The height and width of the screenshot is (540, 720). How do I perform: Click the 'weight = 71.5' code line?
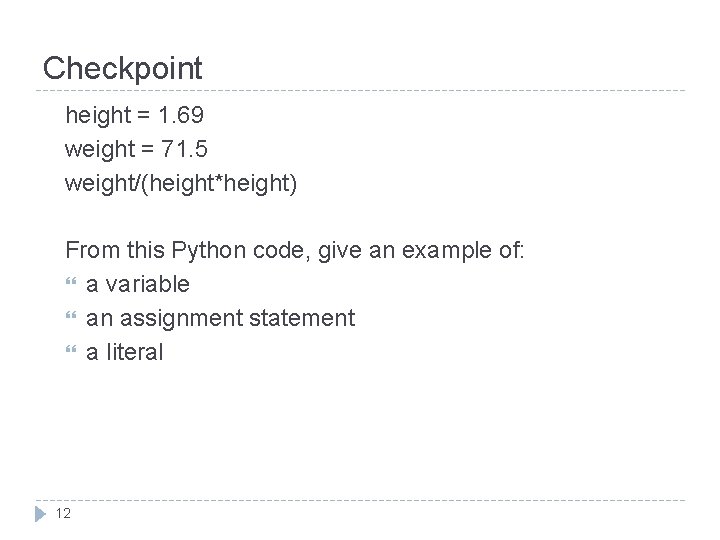138,150
